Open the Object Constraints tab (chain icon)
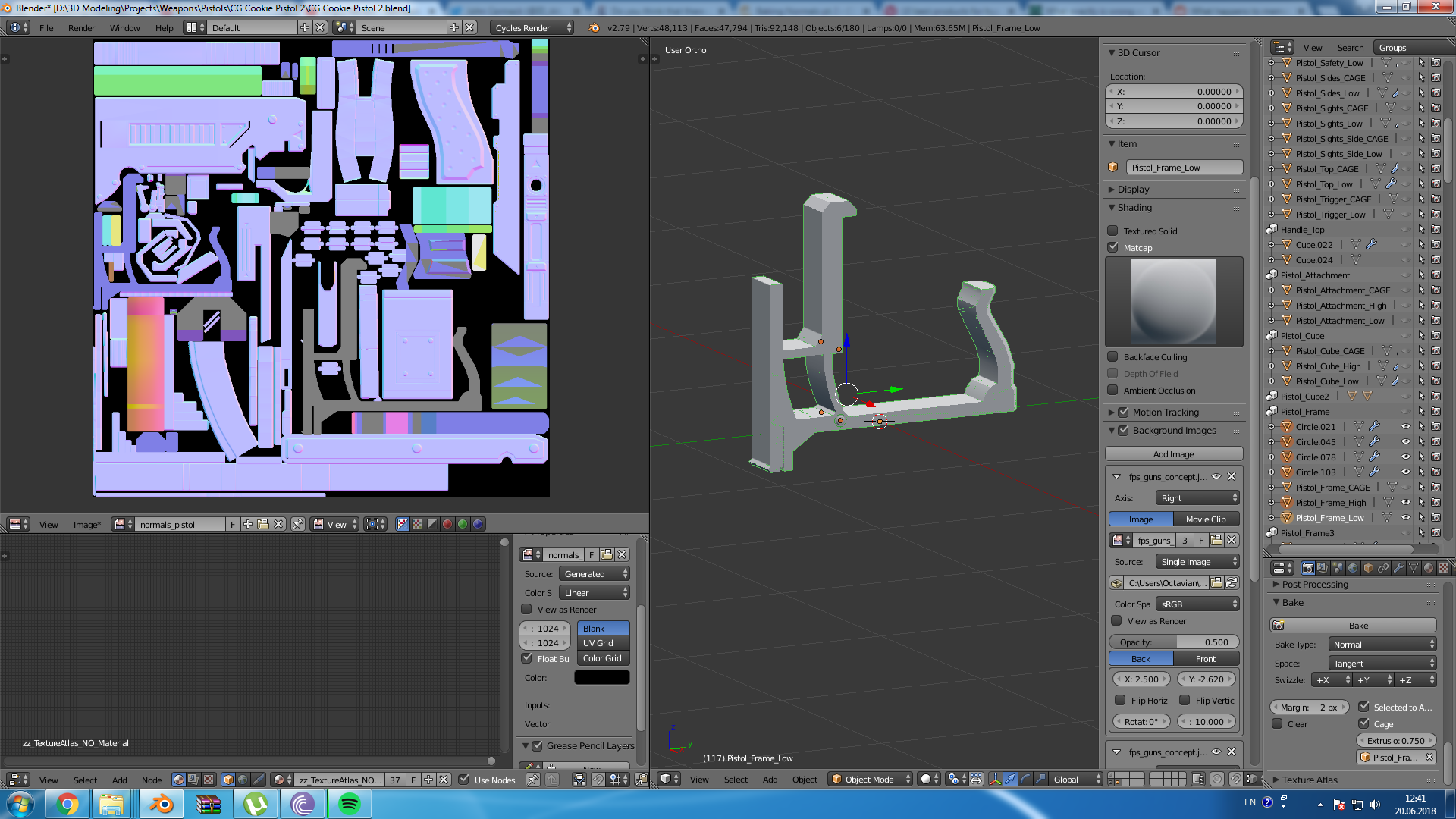The width and height of the screenshot is (1456, 819). point(1383,568)
